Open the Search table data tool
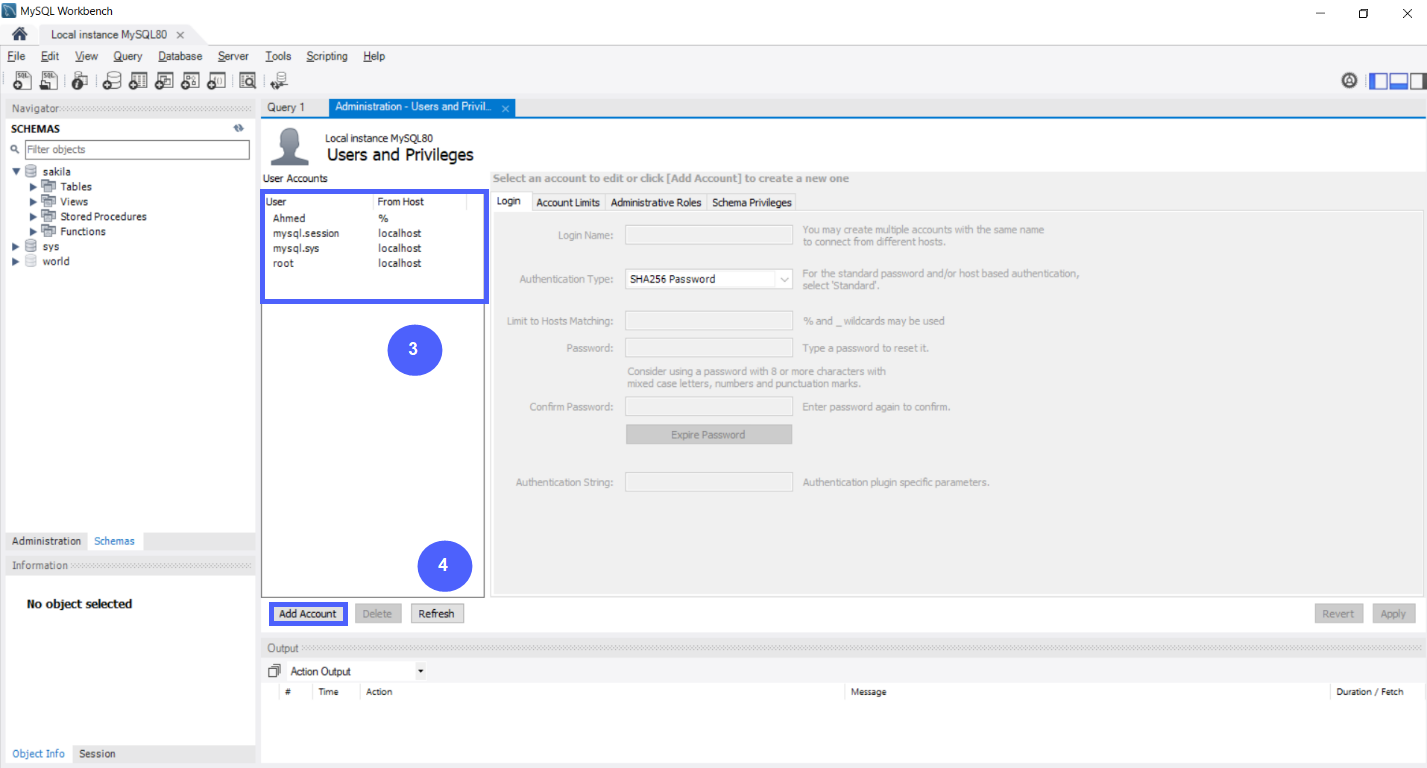This screenshot has height=768, width=1427. 246,80
